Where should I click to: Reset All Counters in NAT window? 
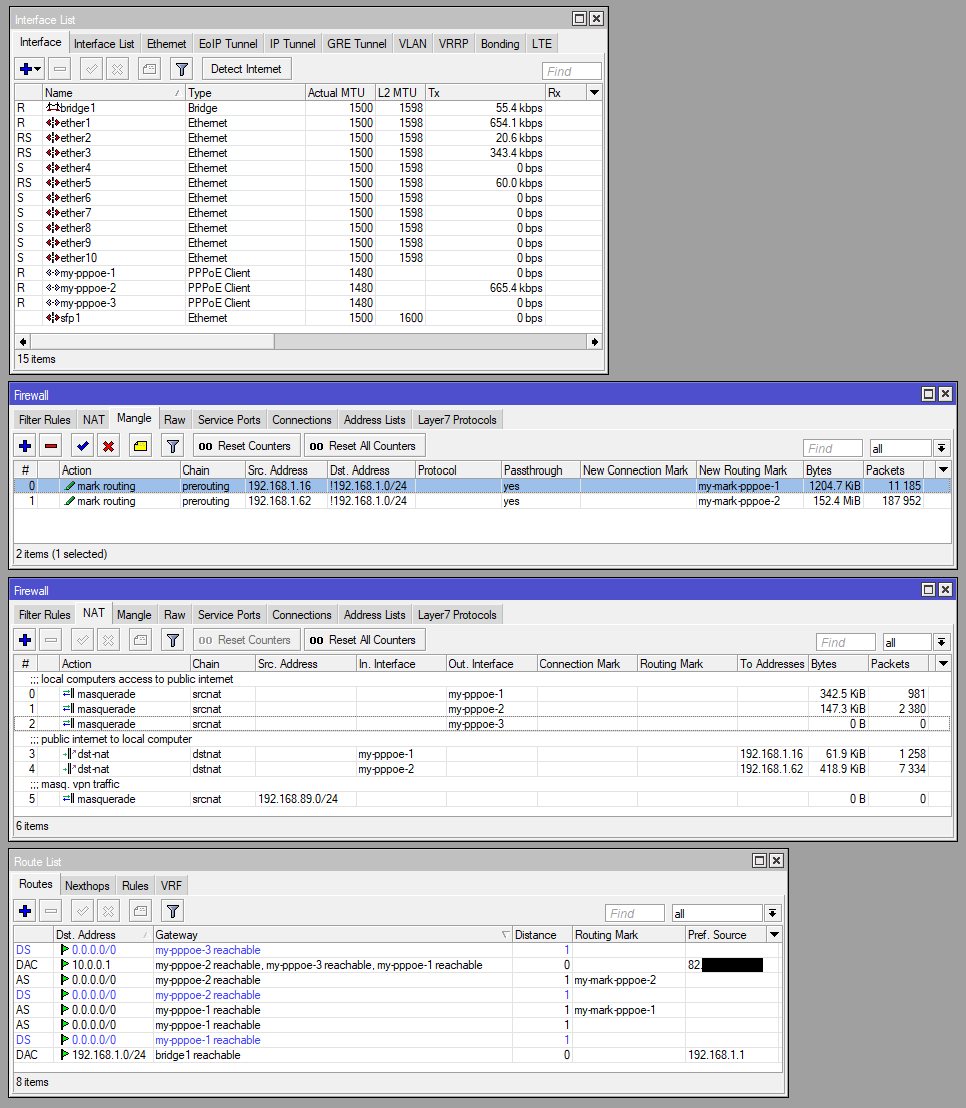[363, 640]
